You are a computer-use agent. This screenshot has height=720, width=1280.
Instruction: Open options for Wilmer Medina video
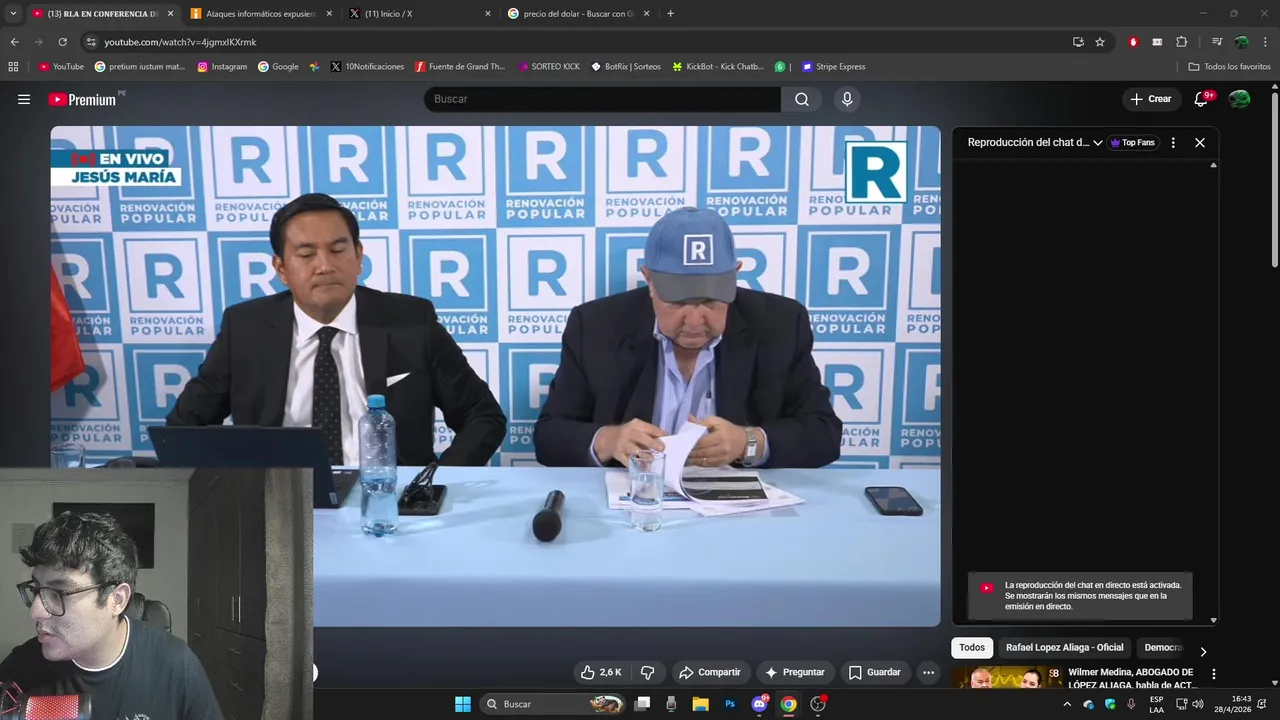pyautogui.click(x=1213, y=674)
